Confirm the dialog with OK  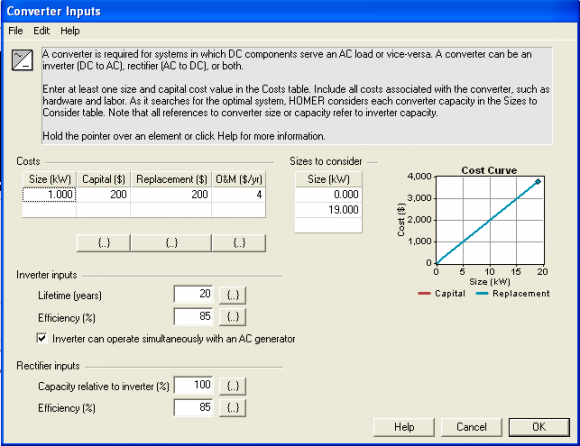539,427
